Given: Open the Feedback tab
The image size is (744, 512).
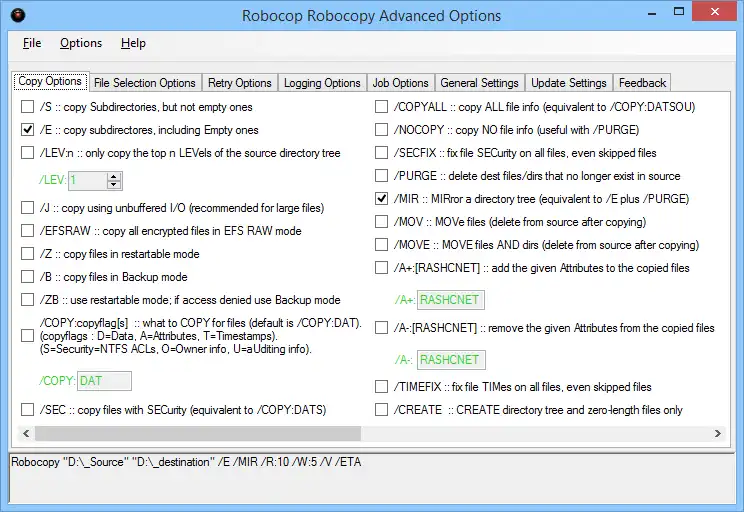Looking at the screenshot, I should pos(642,83).
